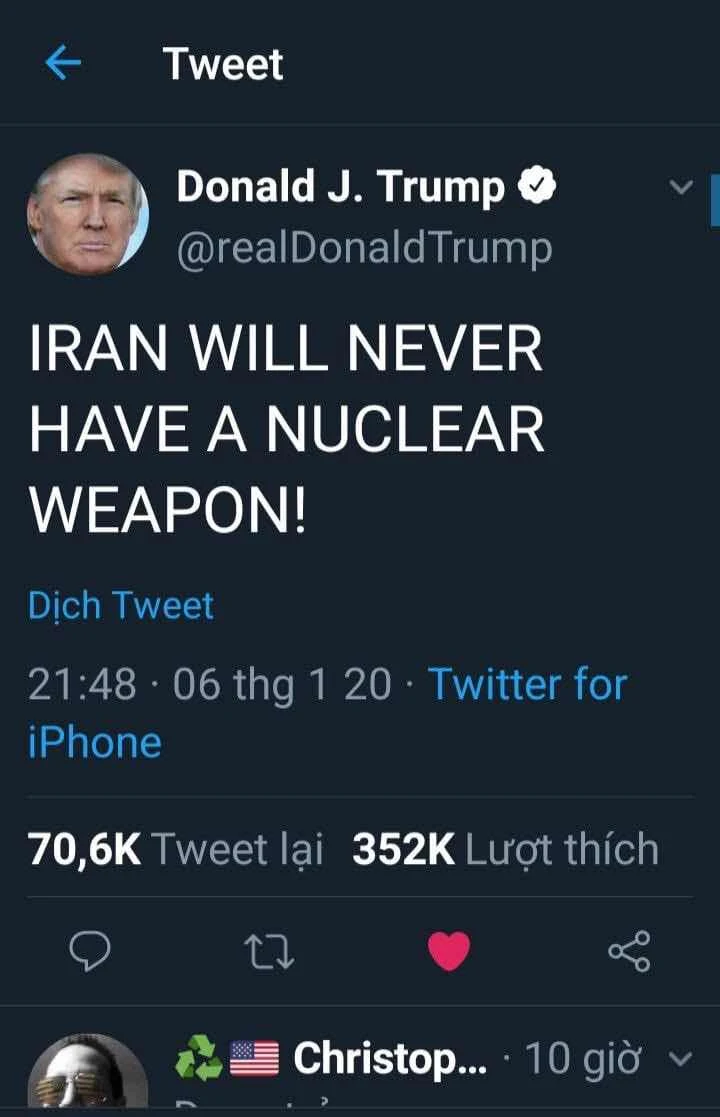Tap the retweet arrows icon
The width and height of the screenshot is (720, 1117).
pyautogui.click(x=269, y=952)
